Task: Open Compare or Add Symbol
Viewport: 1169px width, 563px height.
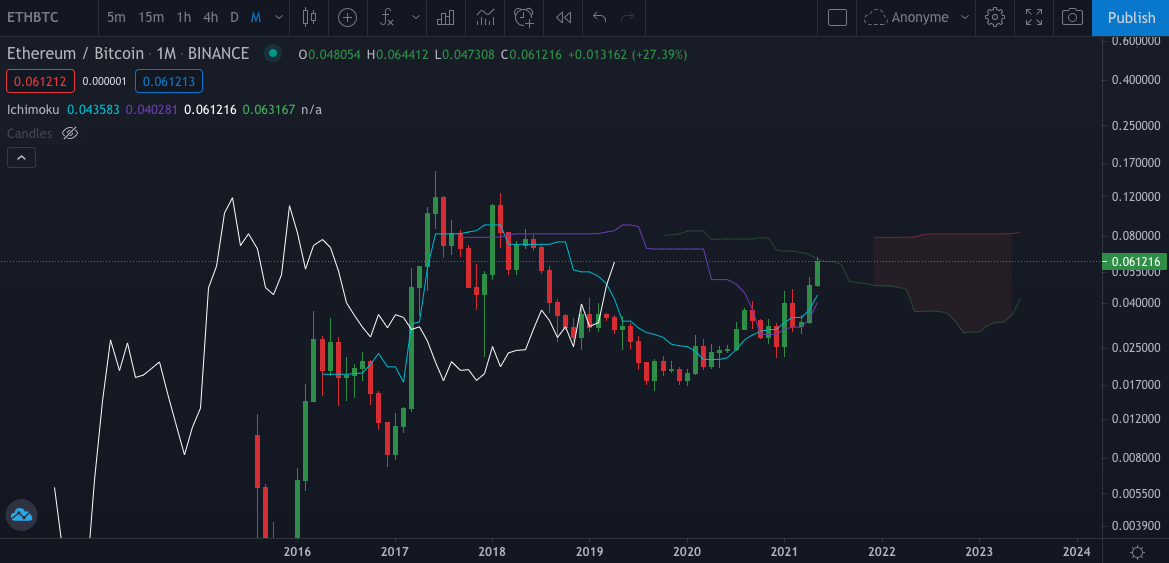Action: click(347, 17)
